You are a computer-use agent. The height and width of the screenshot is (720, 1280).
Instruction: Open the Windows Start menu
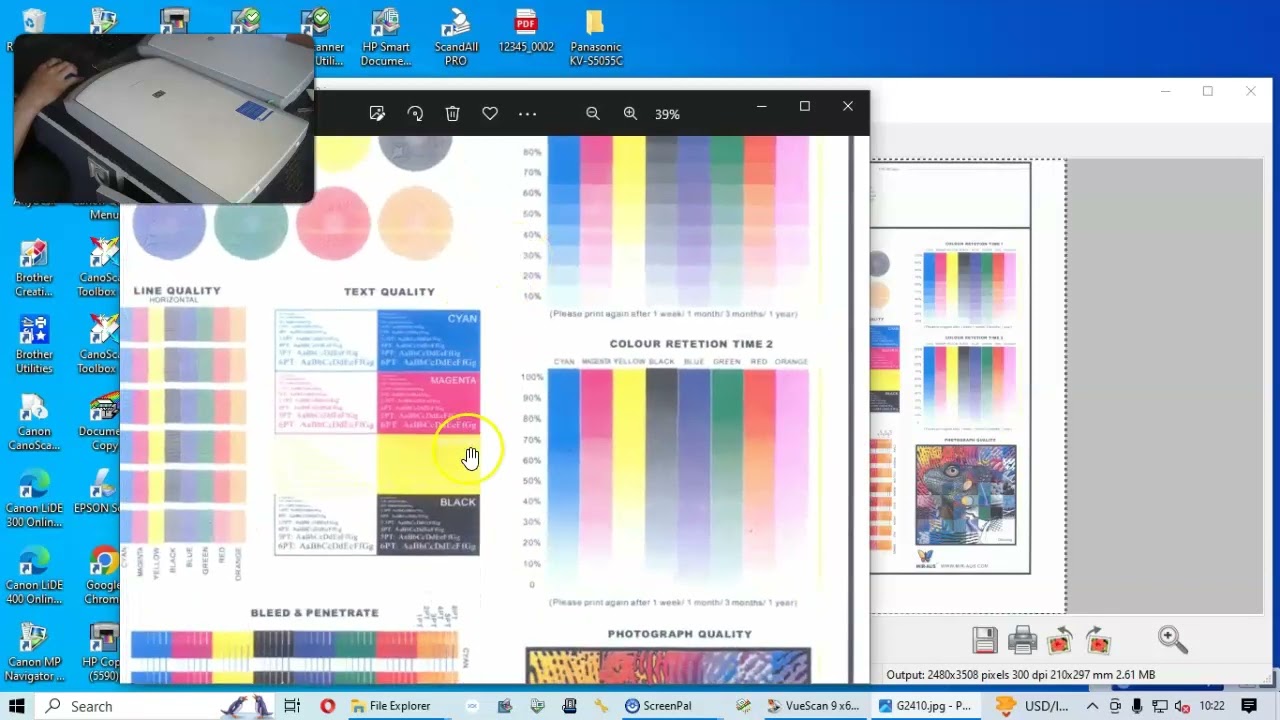(x=17, y=706)
